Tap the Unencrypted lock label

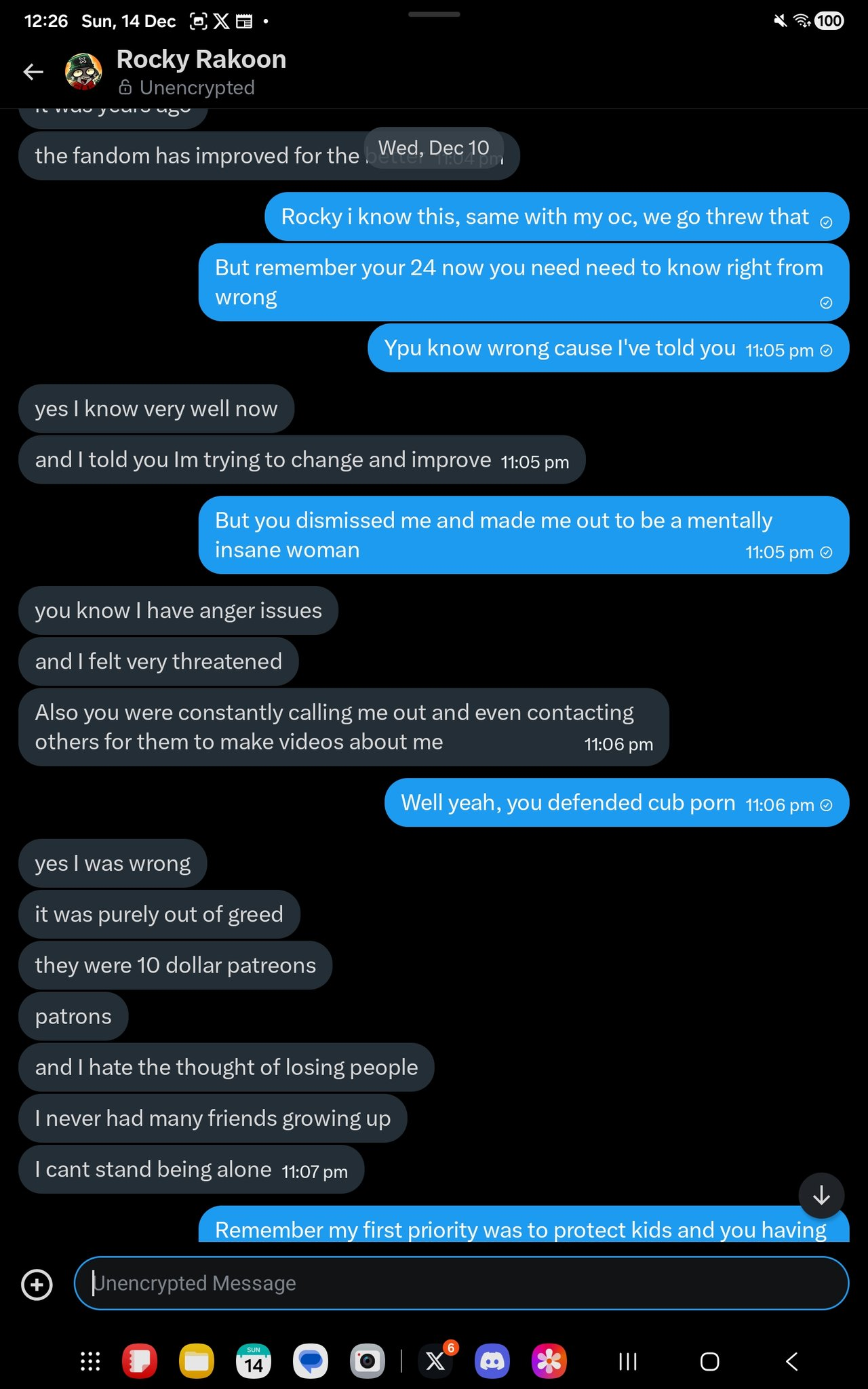[186, 87]
